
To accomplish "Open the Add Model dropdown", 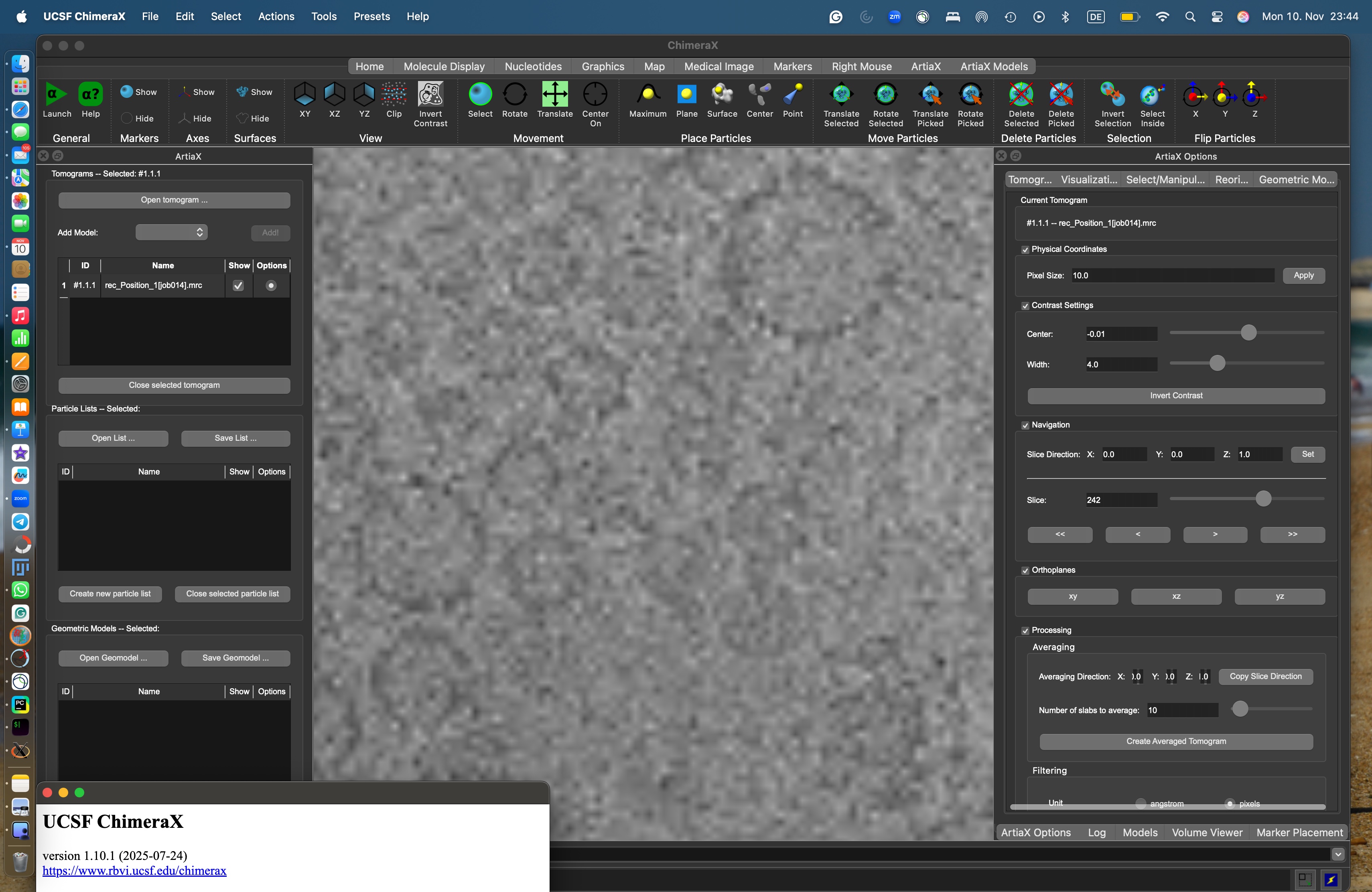I will (171, 232).
